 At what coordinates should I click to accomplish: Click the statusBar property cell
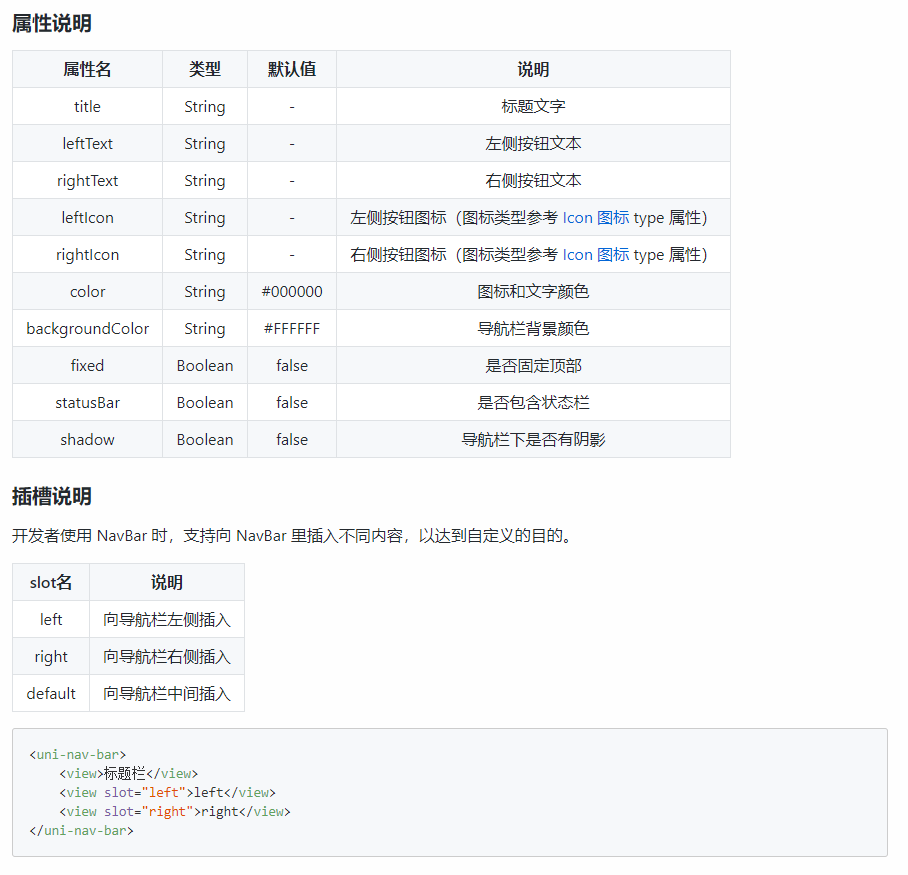(87, 402)
